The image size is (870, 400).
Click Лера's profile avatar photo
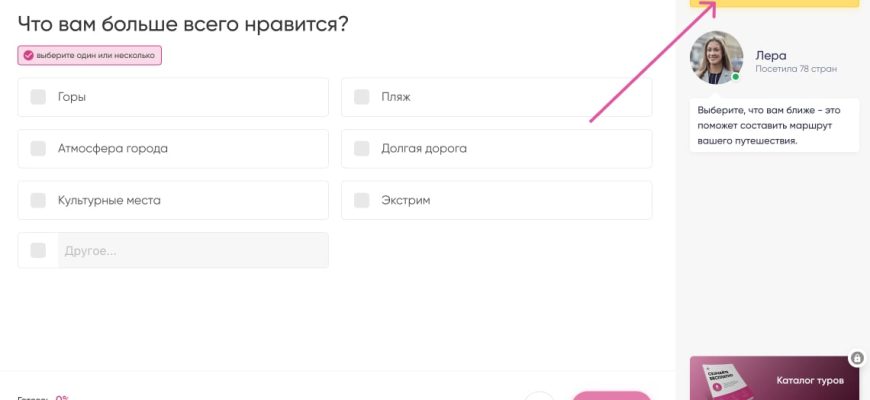tap(716, 57)
